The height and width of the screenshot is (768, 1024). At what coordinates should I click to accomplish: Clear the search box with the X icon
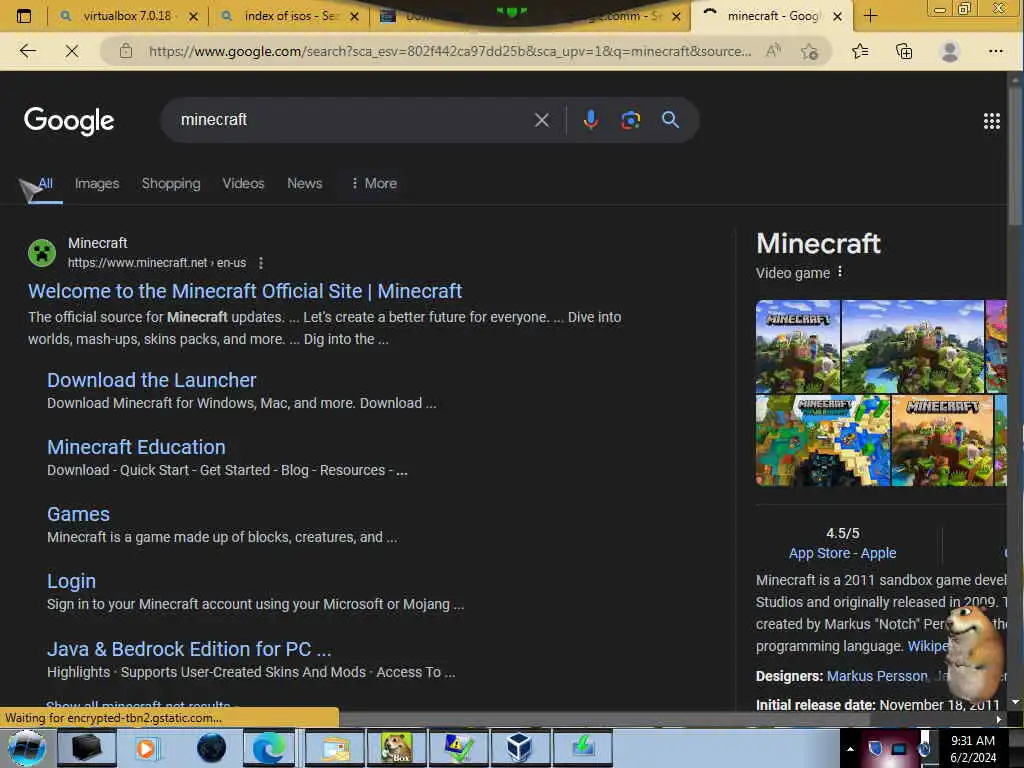click(541, 120)
